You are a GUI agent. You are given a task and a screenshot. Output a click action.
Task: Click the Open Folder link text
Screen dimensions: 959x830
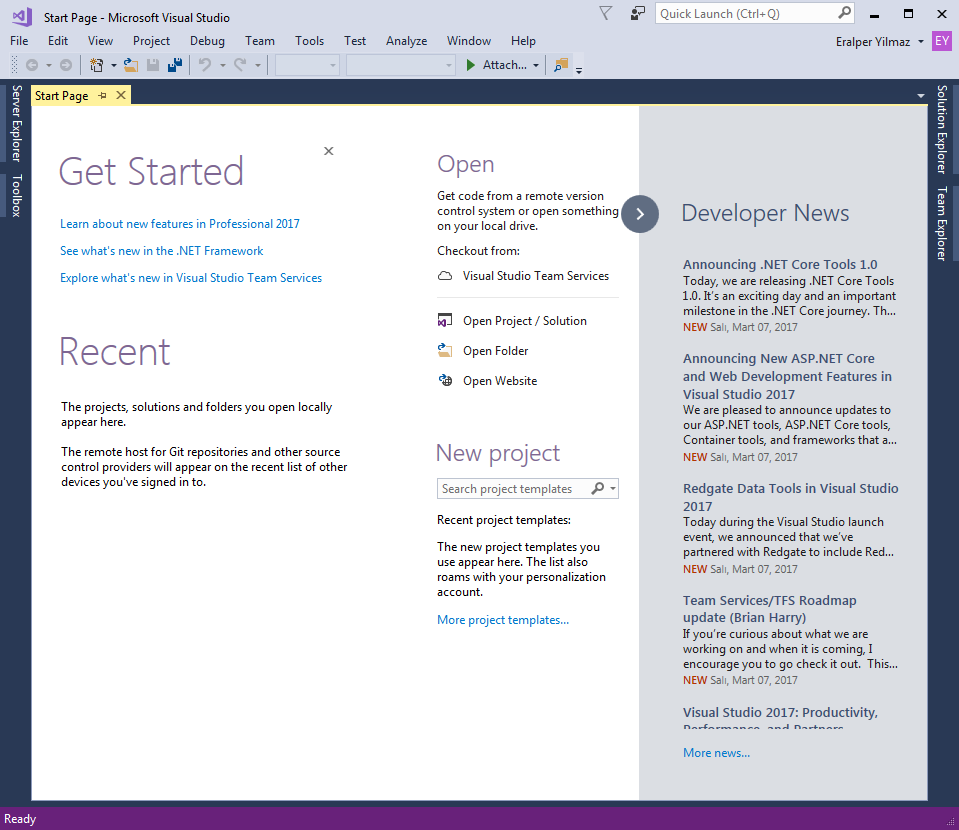point(495,350)
